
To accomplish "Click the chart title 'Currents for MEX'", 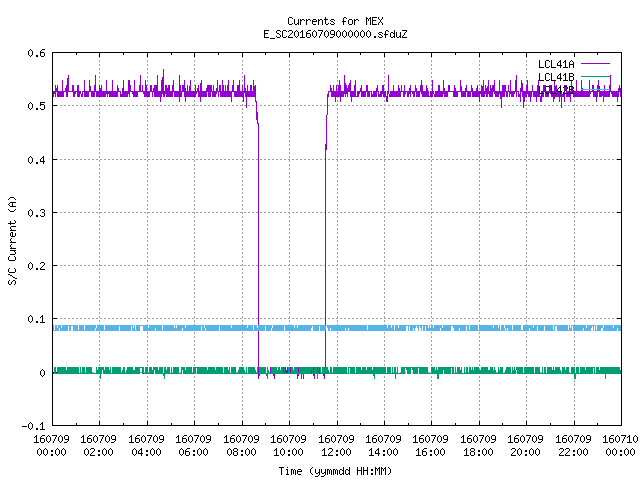I will (335, 21).
